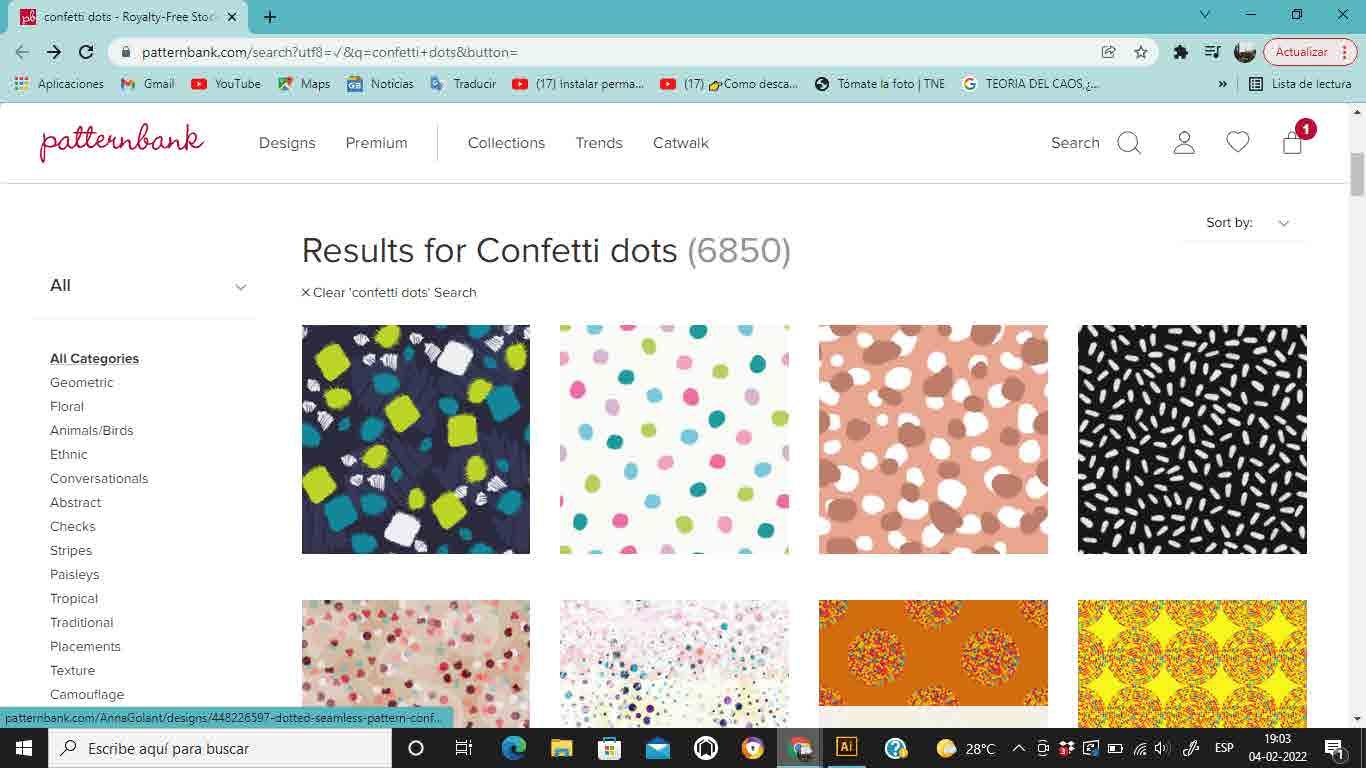Filter results by Conversationals category
Viewport: 1366px width, 768px height.
click(99, 479)
